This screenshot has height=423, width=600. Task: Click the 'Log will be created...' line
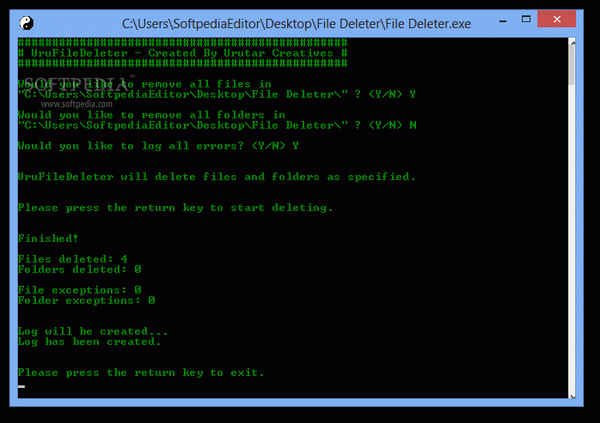point(93,332)
